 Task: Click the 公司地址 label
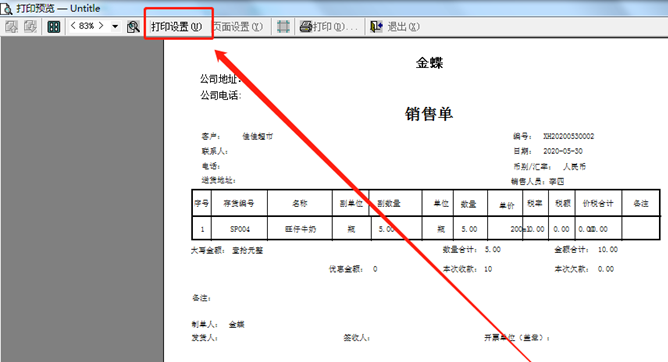tap(221, 79)
